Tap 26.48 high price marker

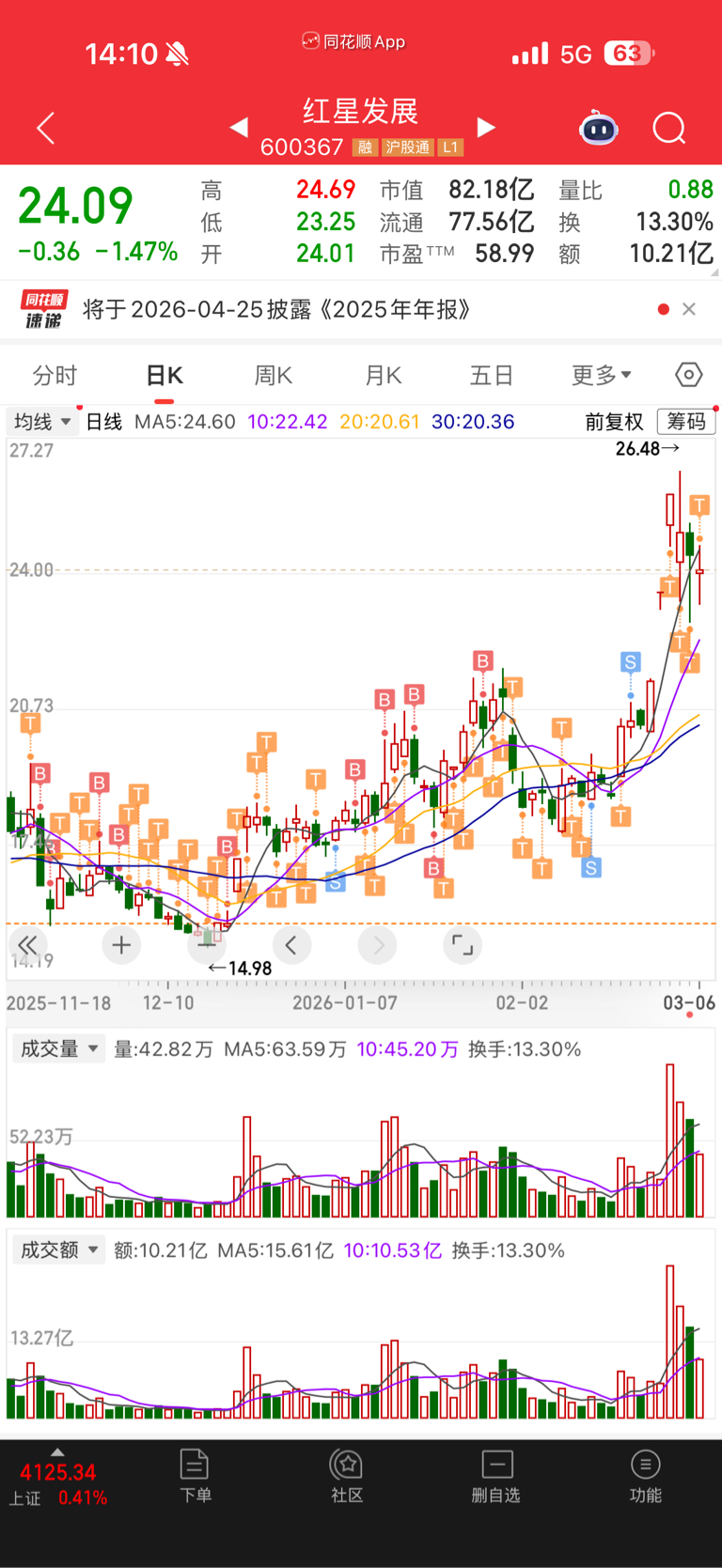click(647, 449)
